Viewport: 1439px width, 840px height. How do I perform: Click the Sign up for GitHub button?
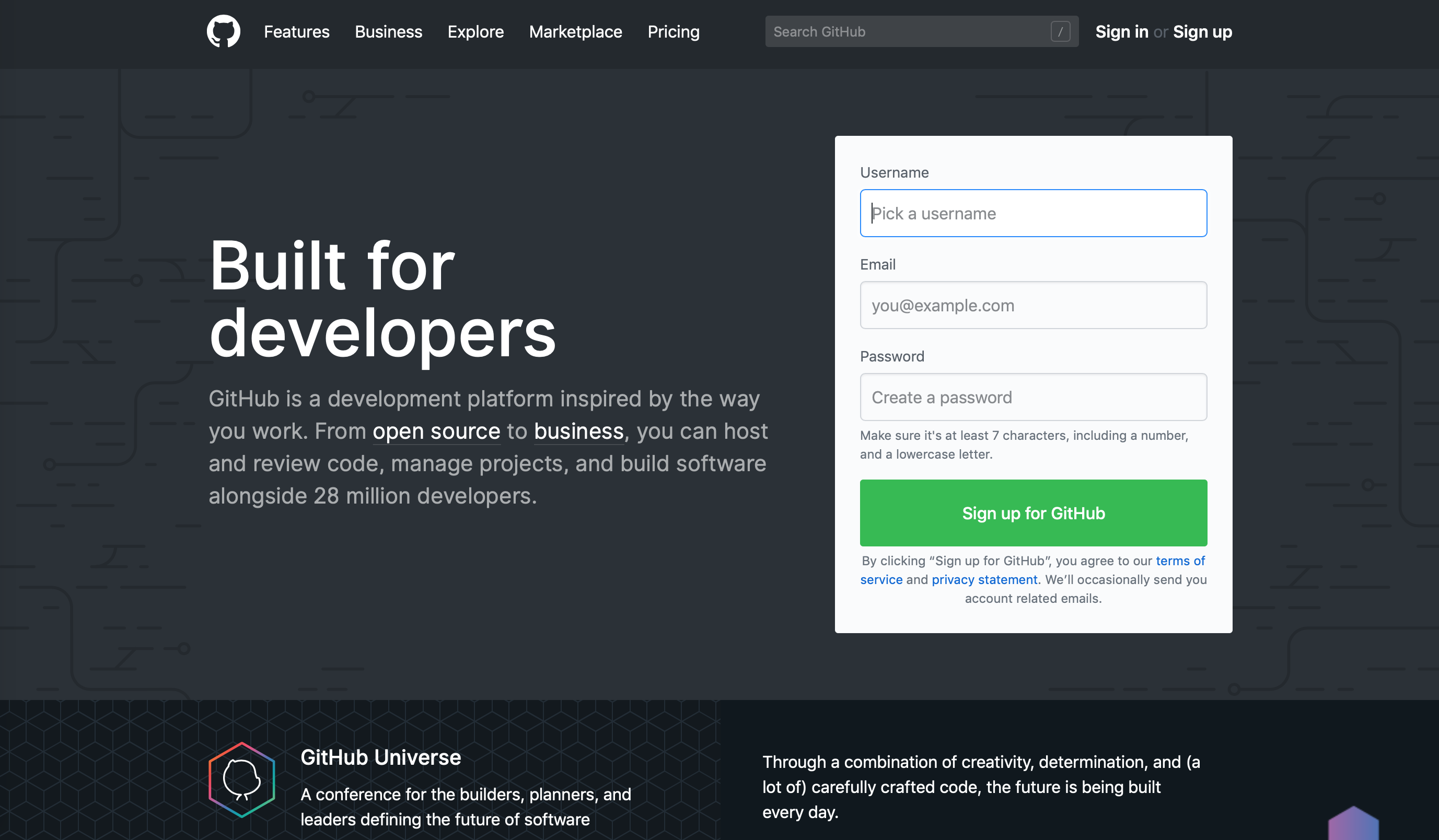(1034, 513)
